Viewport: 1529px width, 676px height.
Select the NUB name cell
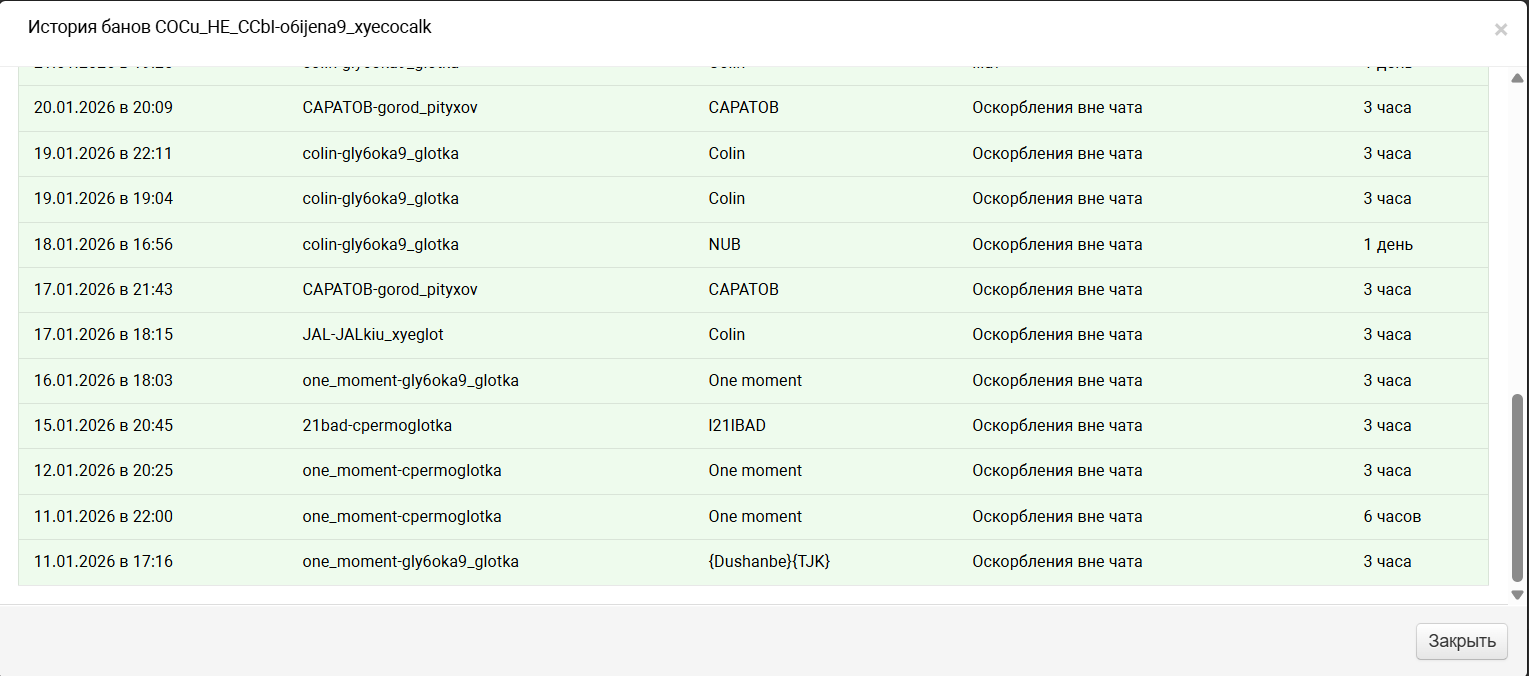725,245
